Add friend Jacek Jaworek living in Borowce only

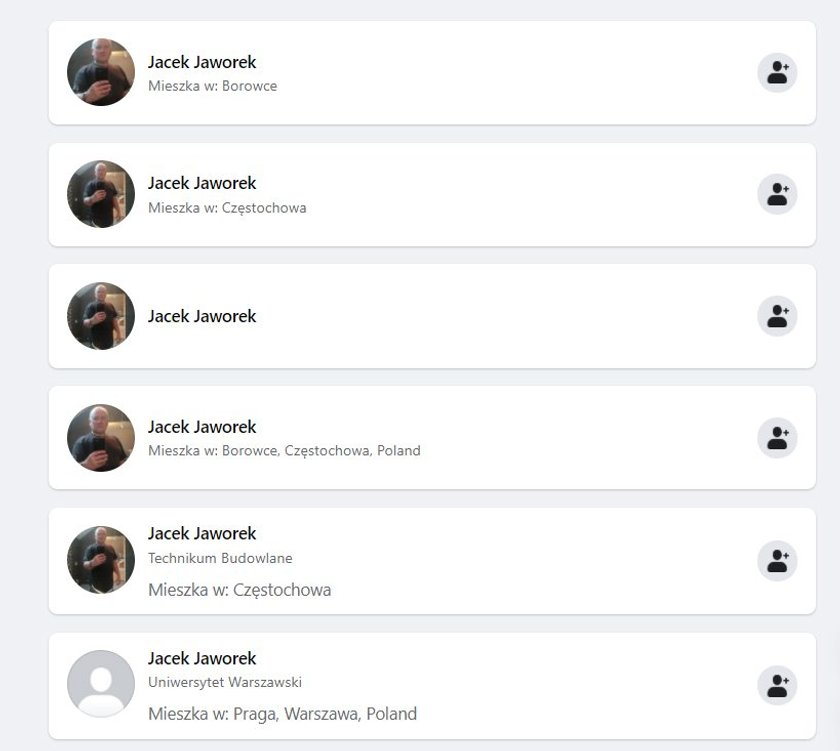point(777,72)
